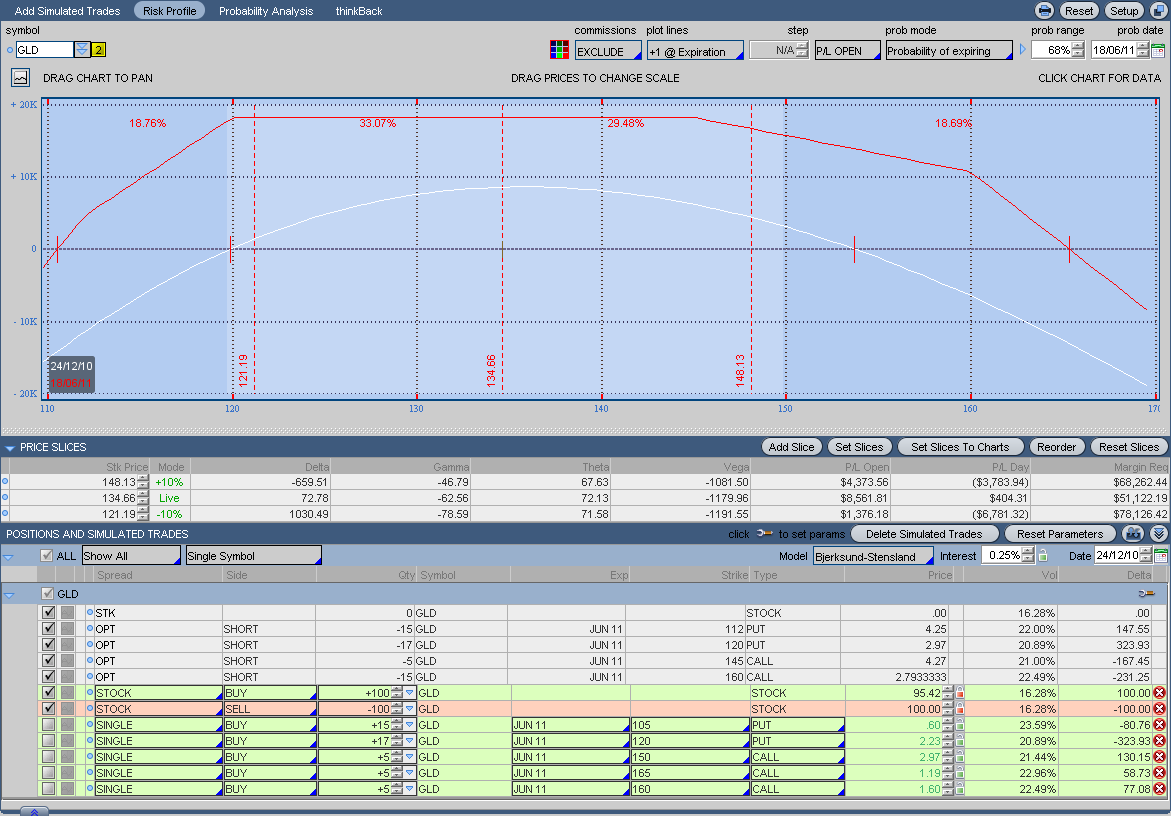Click the binoculars icon by Reset Parameters
This screenshot has height=816, width=1171.
[x=1133, y=534]
